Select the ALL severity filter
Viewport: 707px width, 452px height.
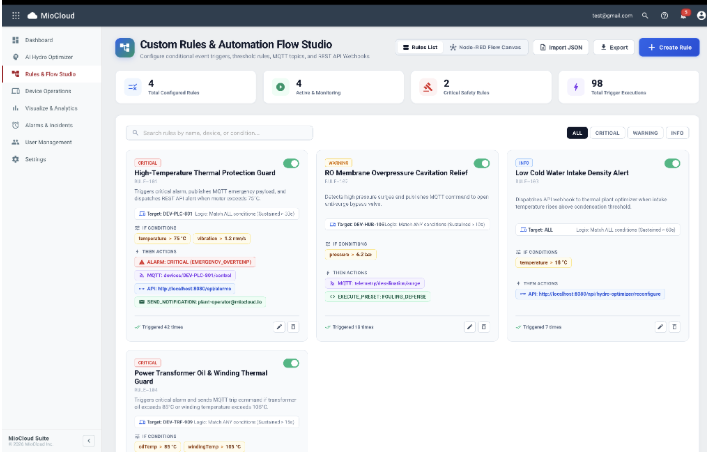coord(577,133)
